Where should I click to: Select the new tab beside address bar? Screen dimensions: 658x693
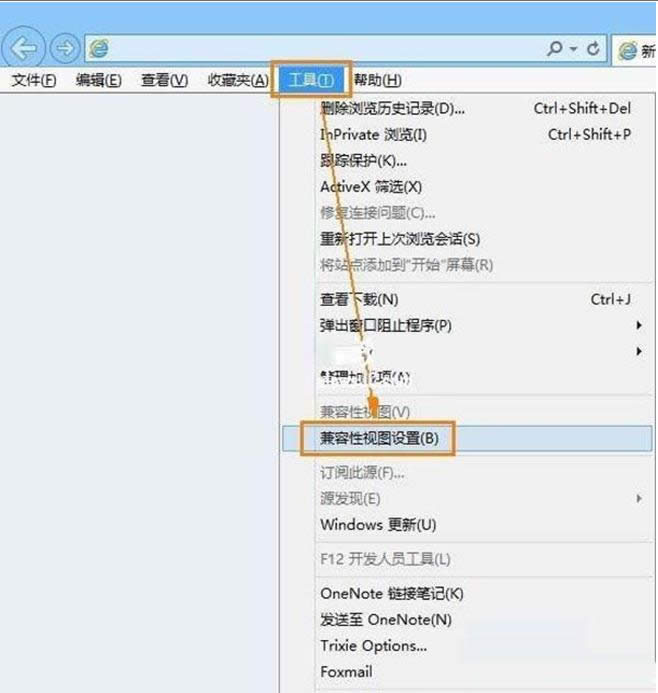(x=635, y=51)
